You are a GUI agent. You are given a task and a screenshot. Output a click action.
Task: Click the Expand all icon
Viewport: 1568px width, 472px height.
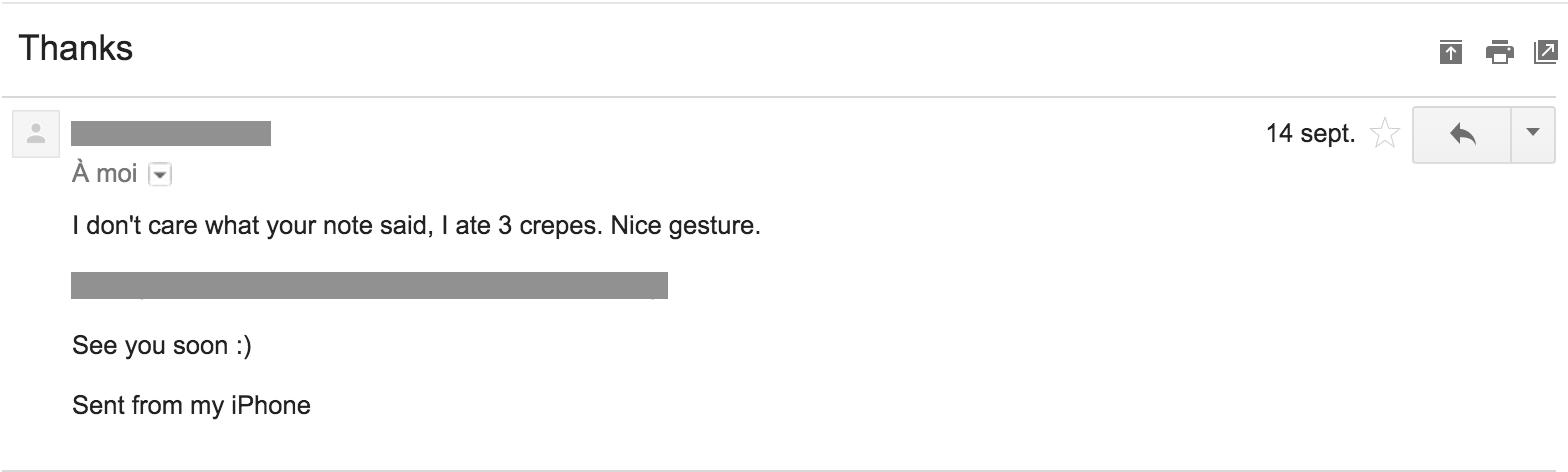[x=1450, y=52]
